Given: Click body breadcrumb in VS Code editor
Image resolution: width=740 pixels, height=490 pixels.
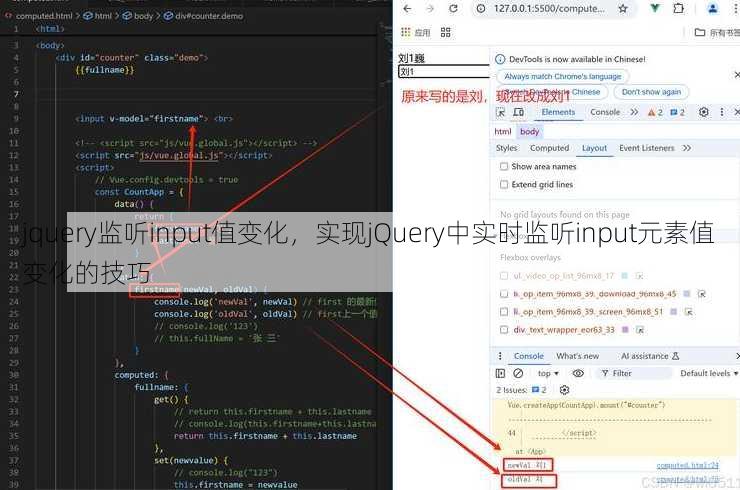Looking at the screenshot, I should (137, 16).
